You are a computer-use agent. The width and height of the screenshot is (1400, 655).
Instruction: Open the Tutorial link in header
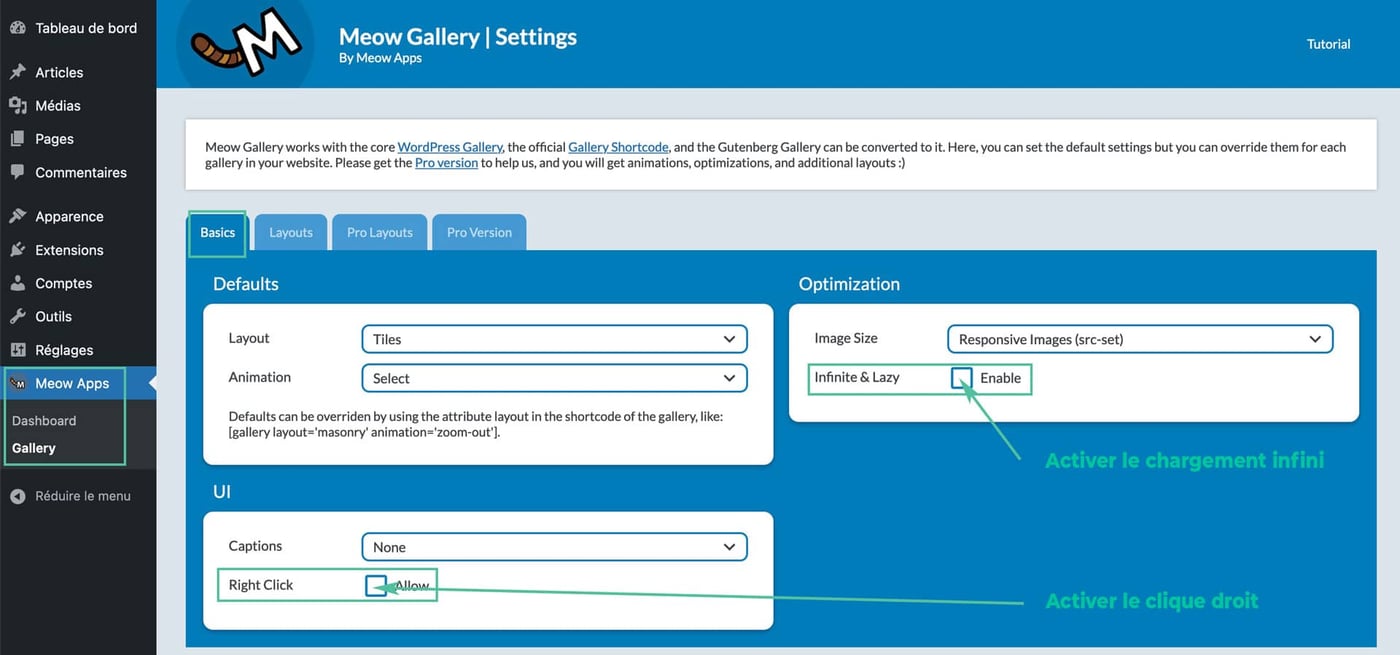(1328, 44)
